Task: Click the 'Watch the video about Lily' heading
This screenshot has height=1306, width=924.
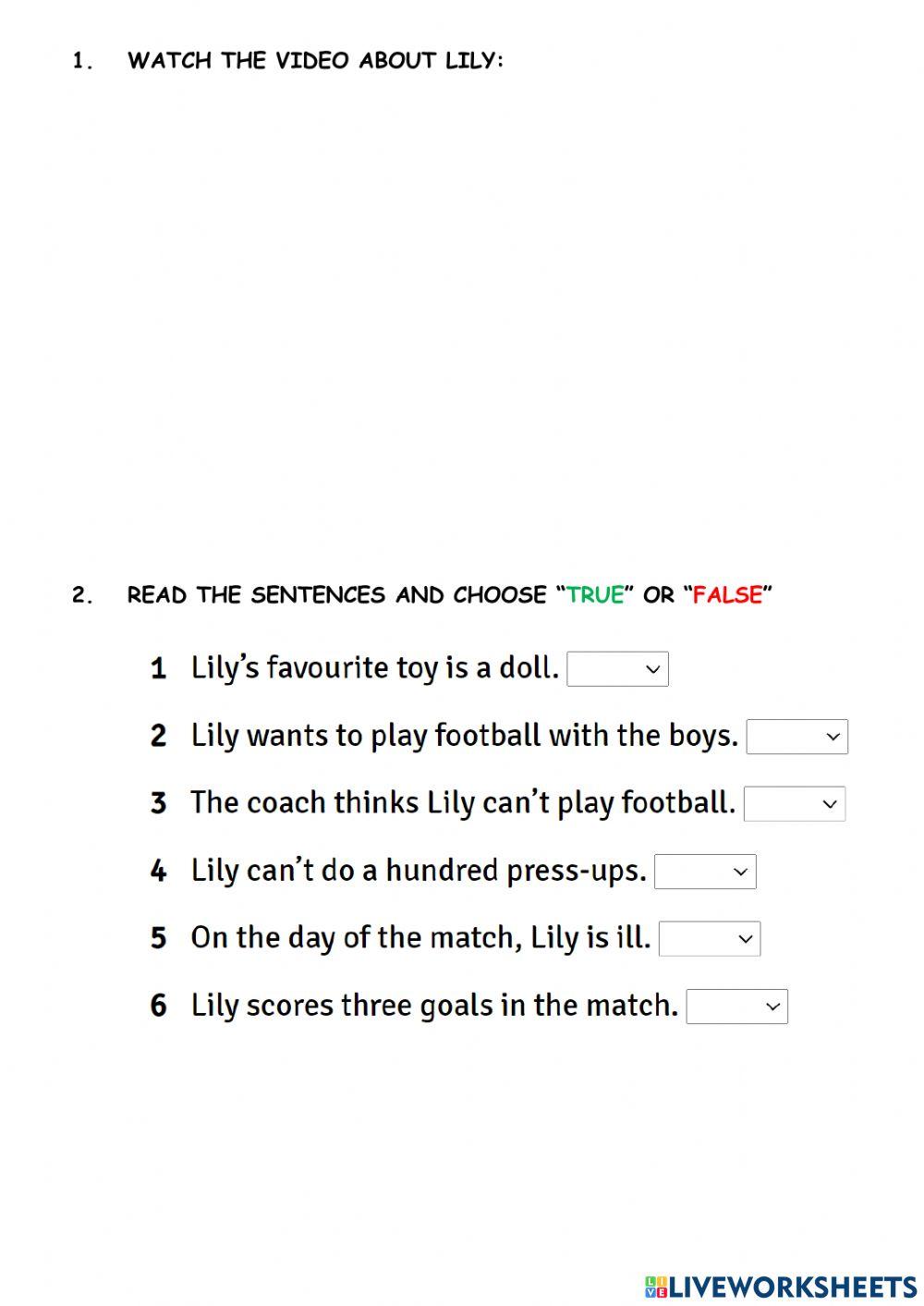Action: tap(315, 61)
